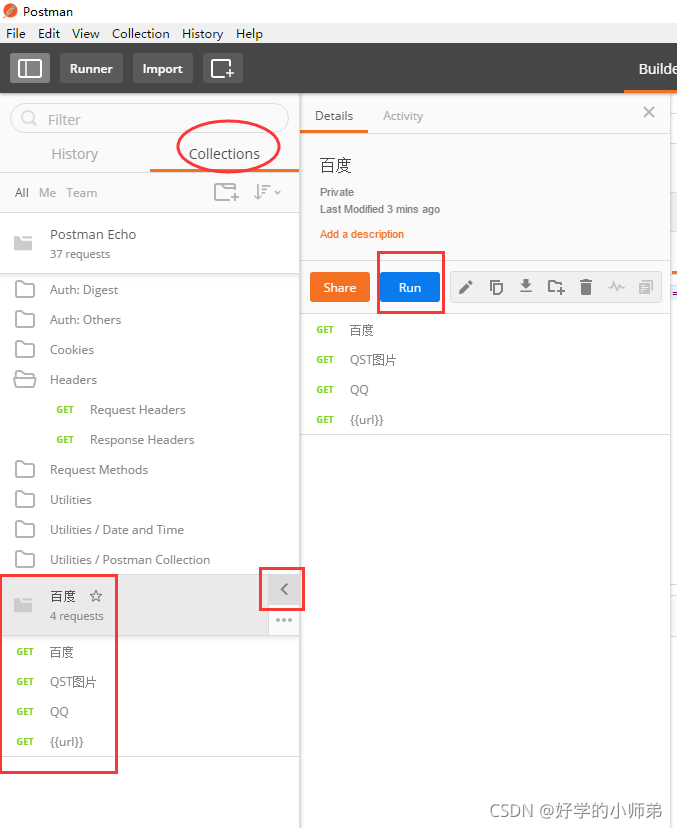Viewport: 677px width, 828px height.
Task: Select the Activity tab
Action: tap(403, 116)
